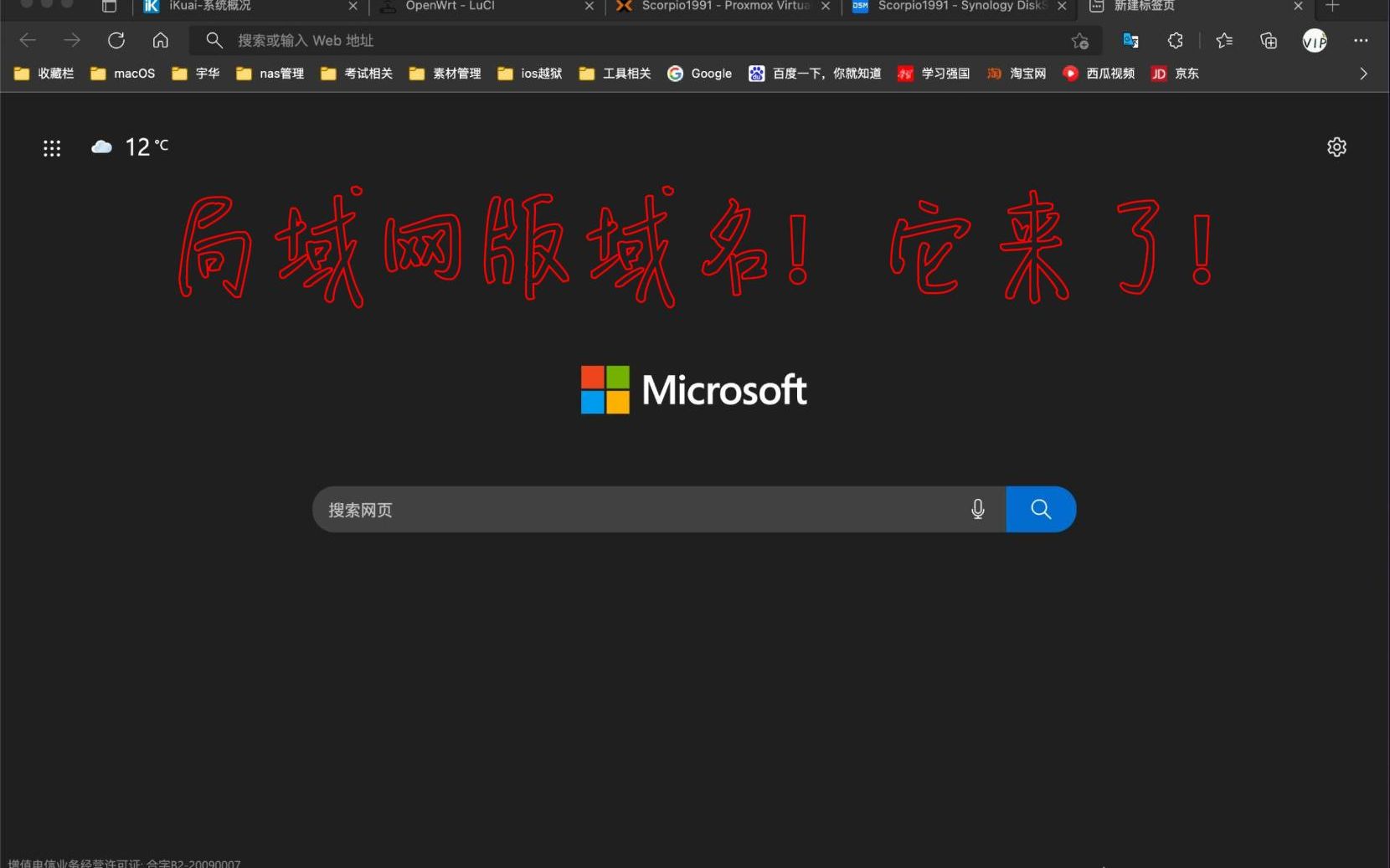Open the favorites list

pyautogui.click(x=1224, y=40)
